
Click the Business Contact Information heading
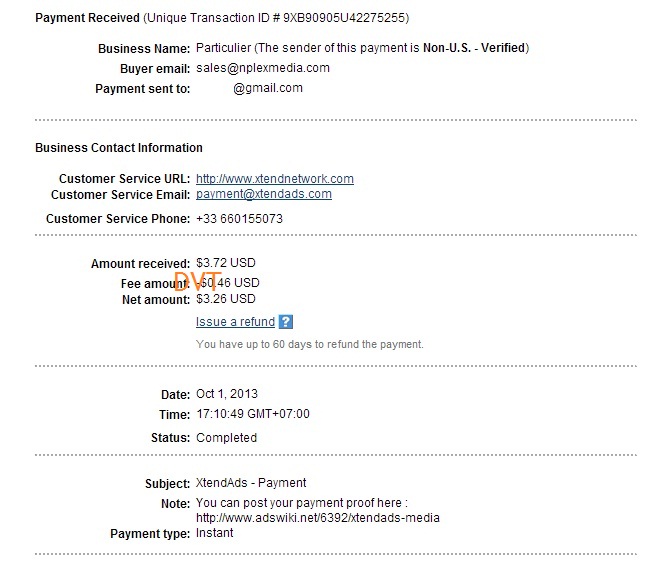tap(119, 148)
